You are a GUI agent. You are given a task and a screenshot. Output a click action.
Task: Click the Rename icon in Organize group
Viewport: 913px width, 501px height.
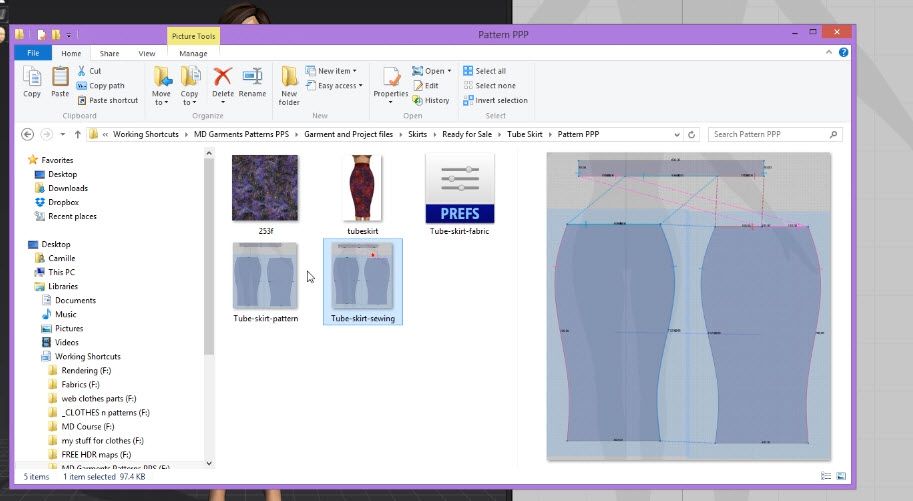pyautogui.click(x=252, y=79)
